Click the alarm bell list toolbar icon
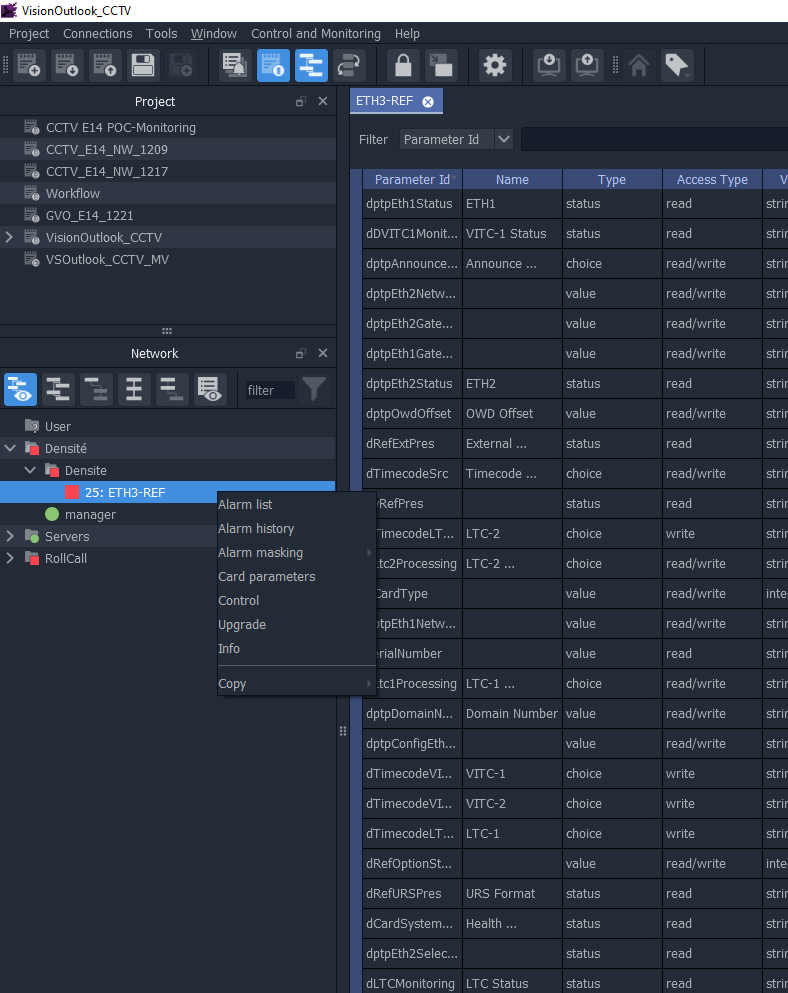Screen dimensions: 788x993 [235, 66]
